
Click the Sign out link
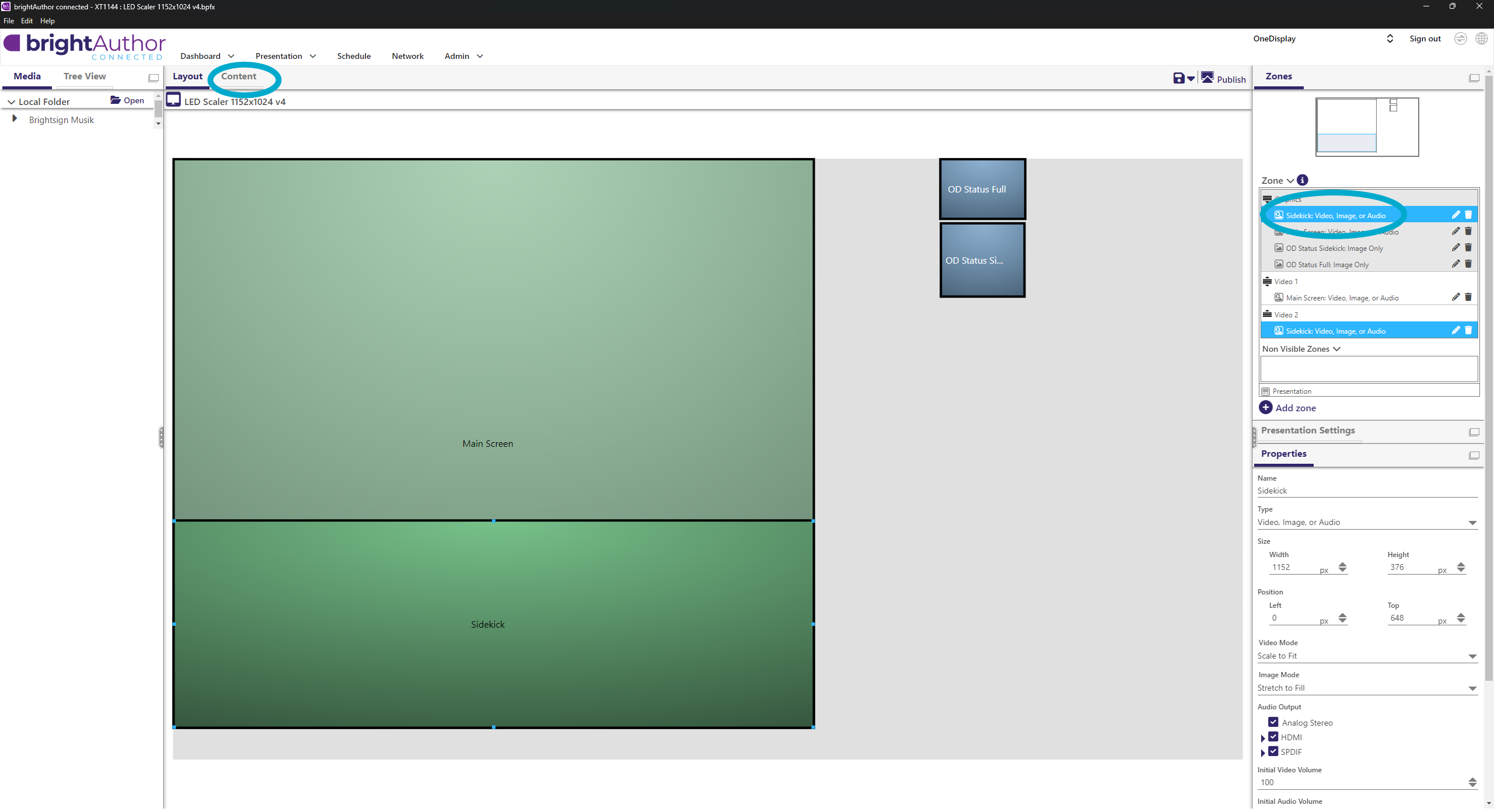1425,38
